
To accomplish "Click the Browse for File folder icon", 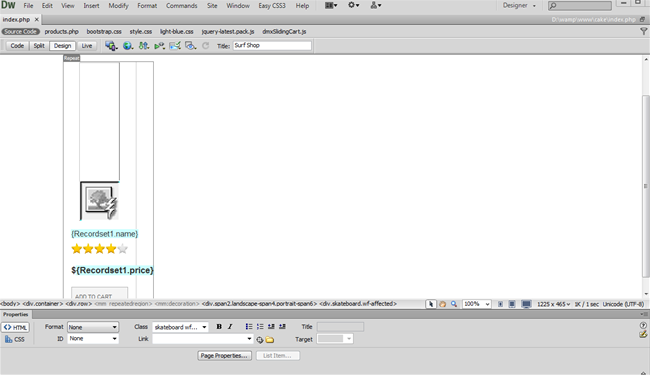I will pyautogui.click(x=270, y=339).
